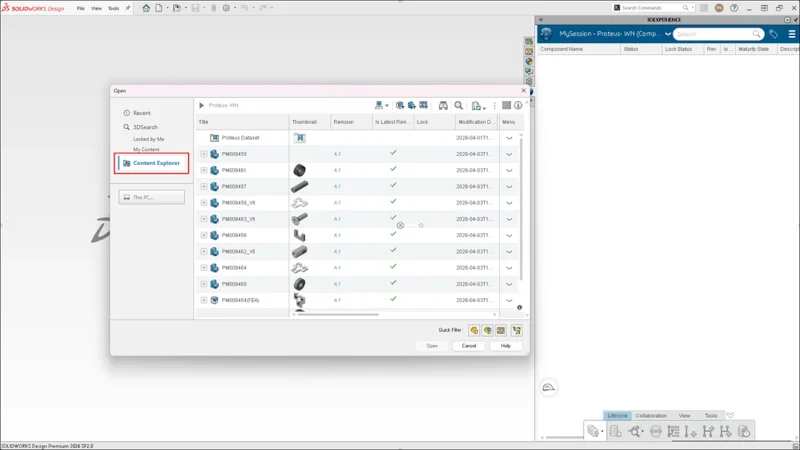Click the Proteus-WN breadcrumb arrow
Viewport: 800px width, 450px height.
[202, 106]
